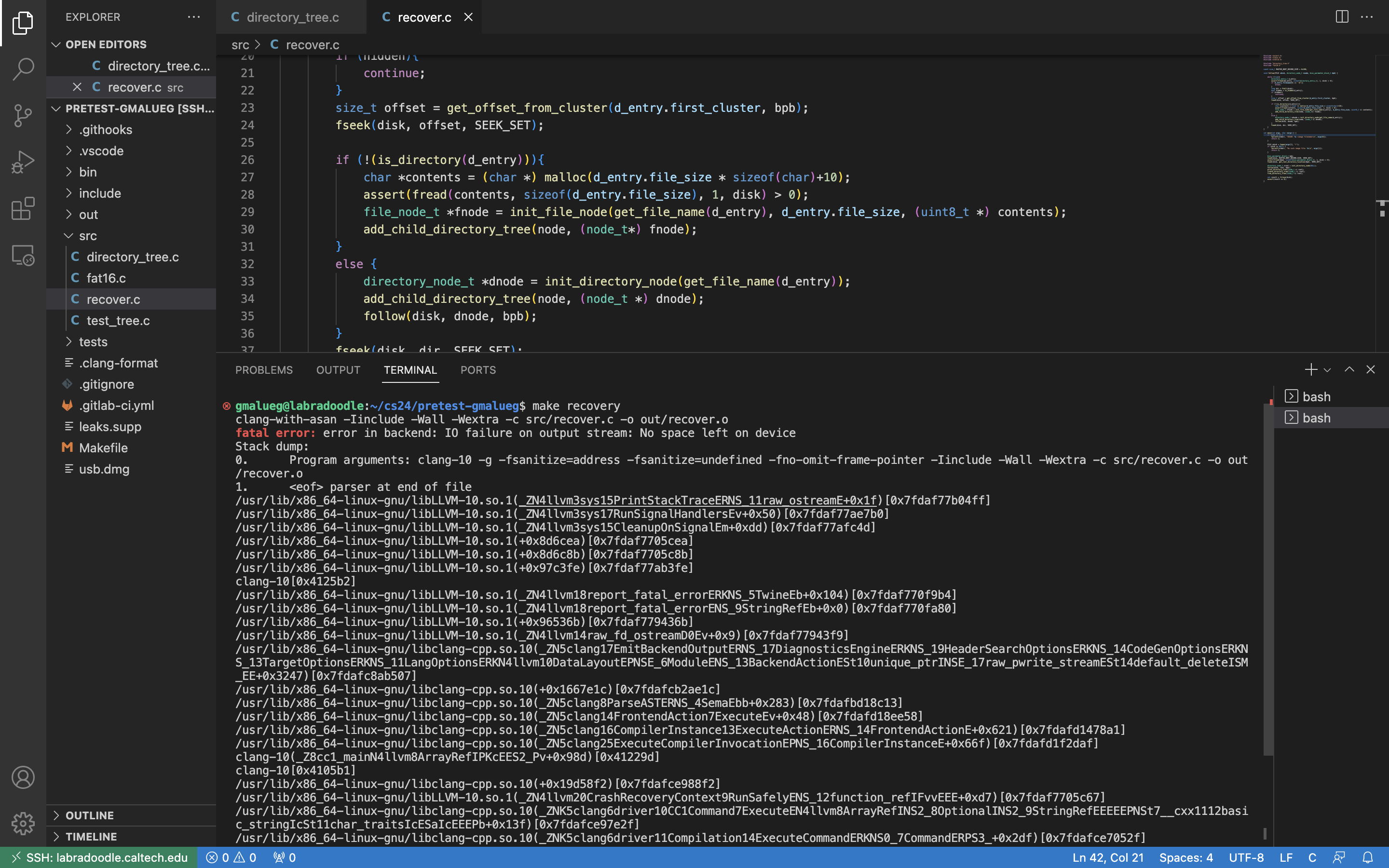
Task: Expand the OUTLINE section
Action: coord(90,815)
